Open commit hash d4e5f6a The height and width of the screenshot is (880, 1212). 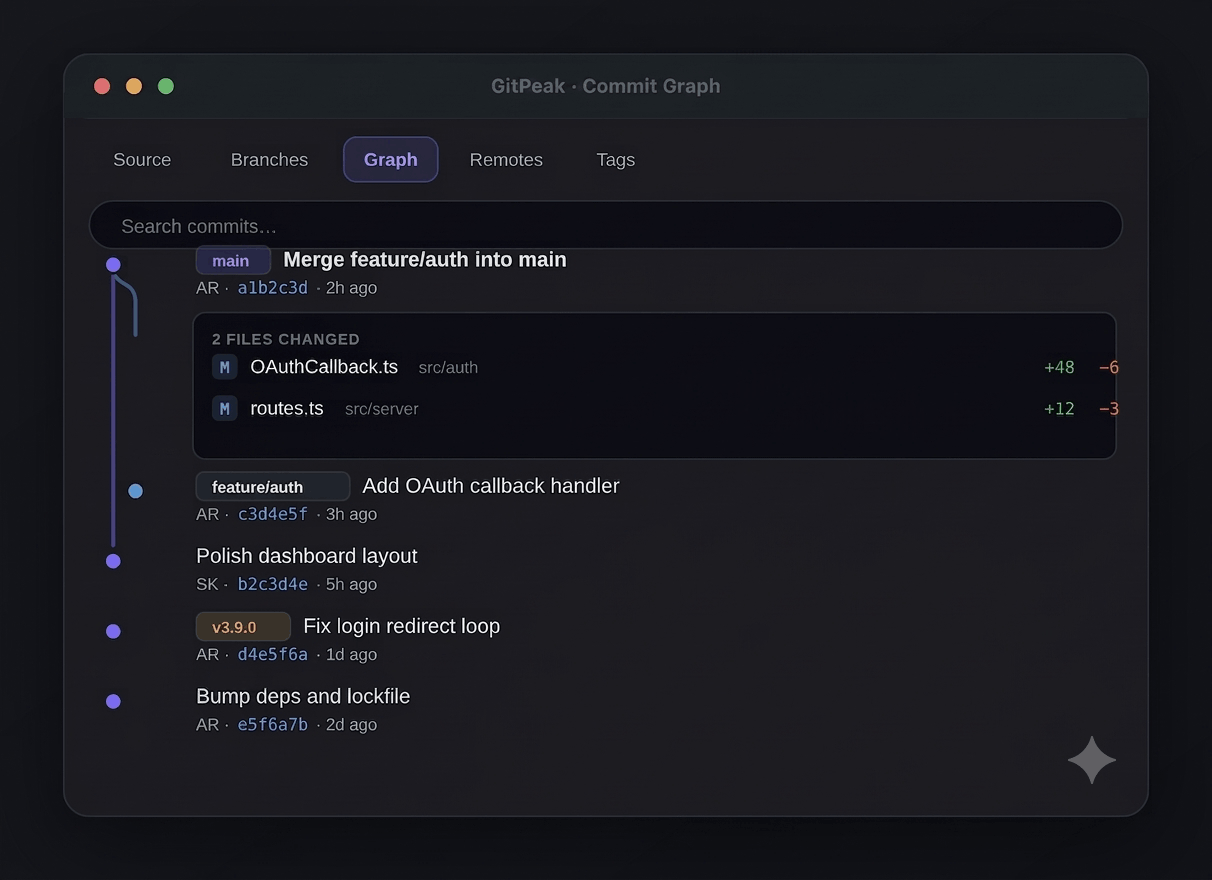click(x=273, y=655)
